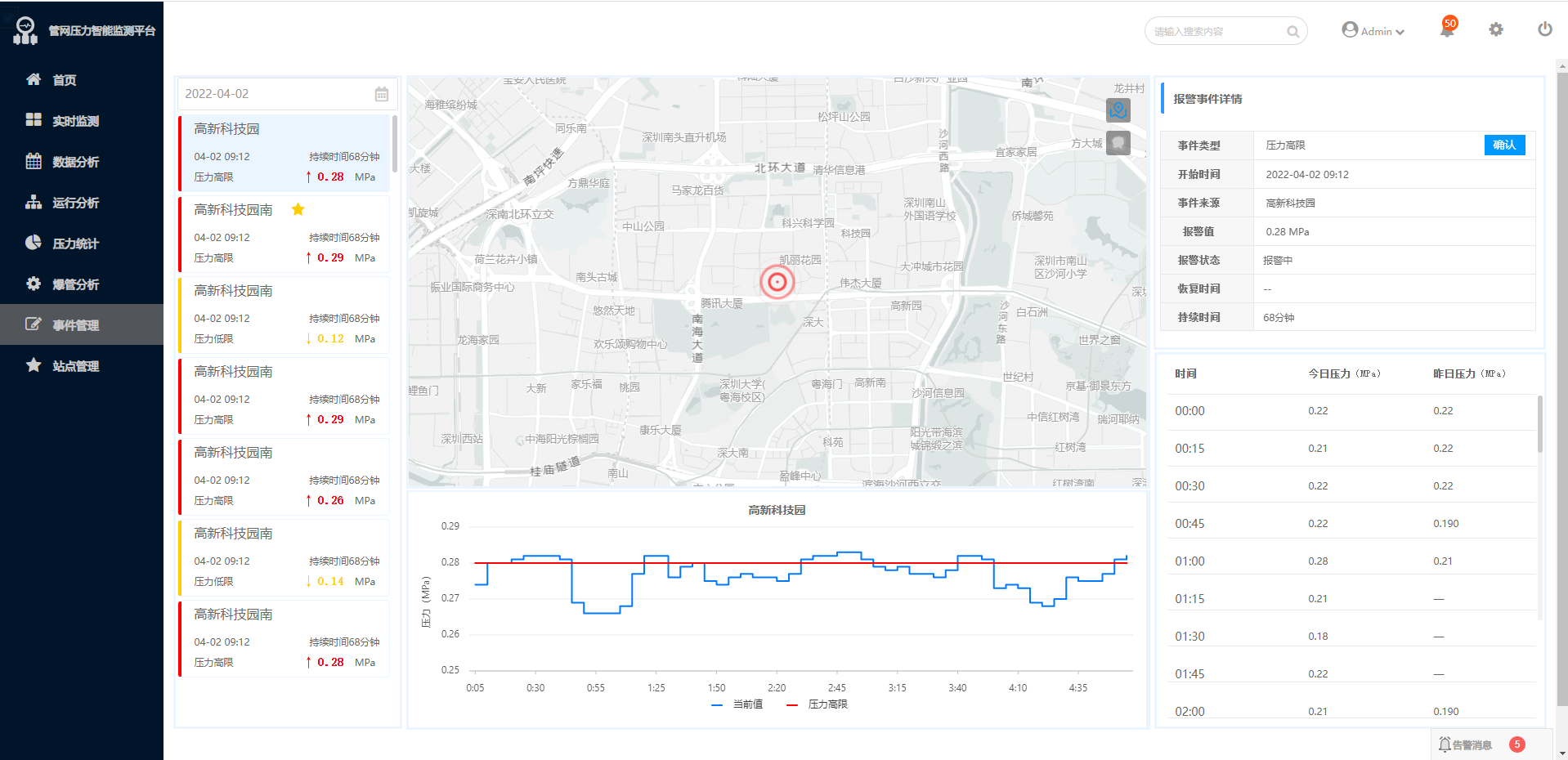The image size is (1568, 760).
Task: Click the 爆管分析 gear icon
Action: tap(34, 284)
